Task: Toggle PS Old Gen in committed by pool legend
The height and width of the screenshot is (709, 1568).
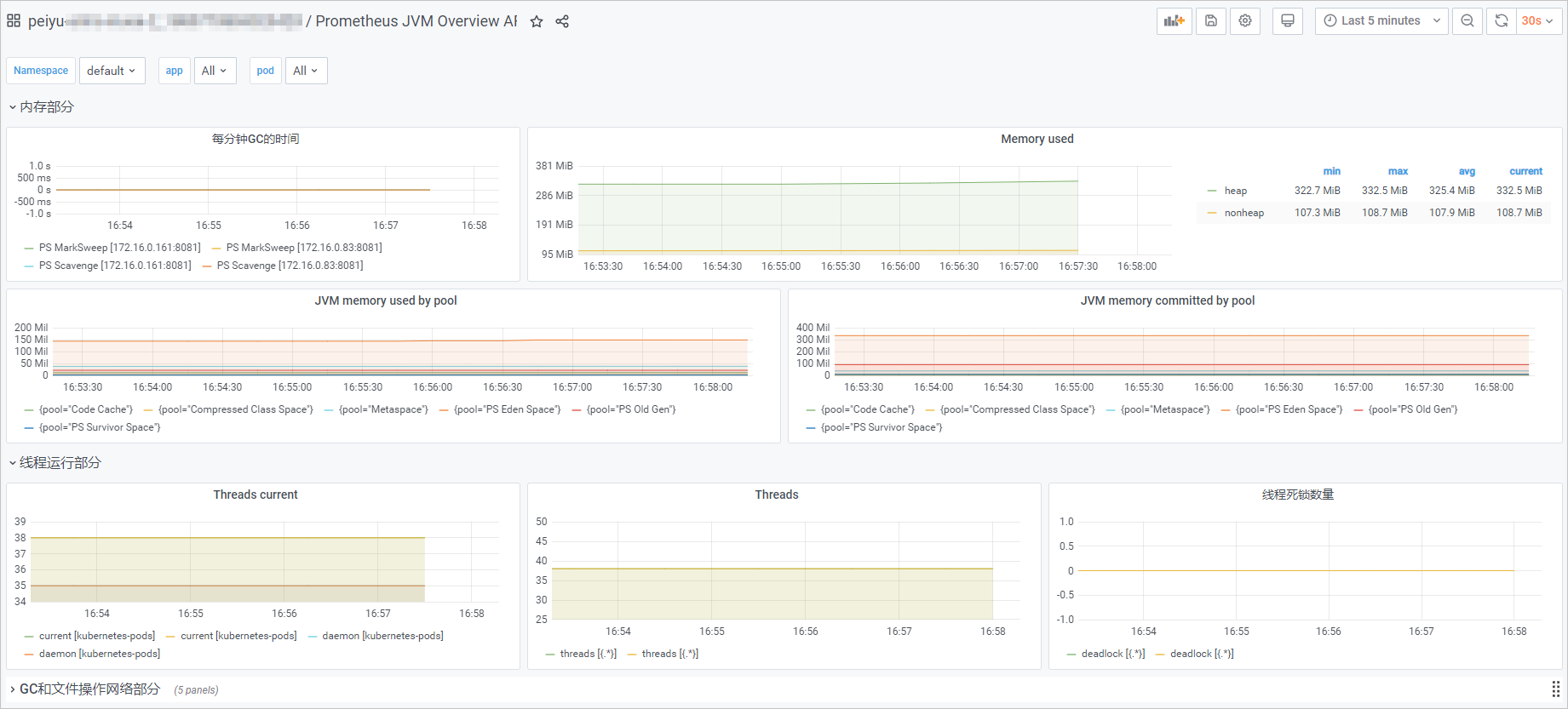Action: [x=1413, y=409]
